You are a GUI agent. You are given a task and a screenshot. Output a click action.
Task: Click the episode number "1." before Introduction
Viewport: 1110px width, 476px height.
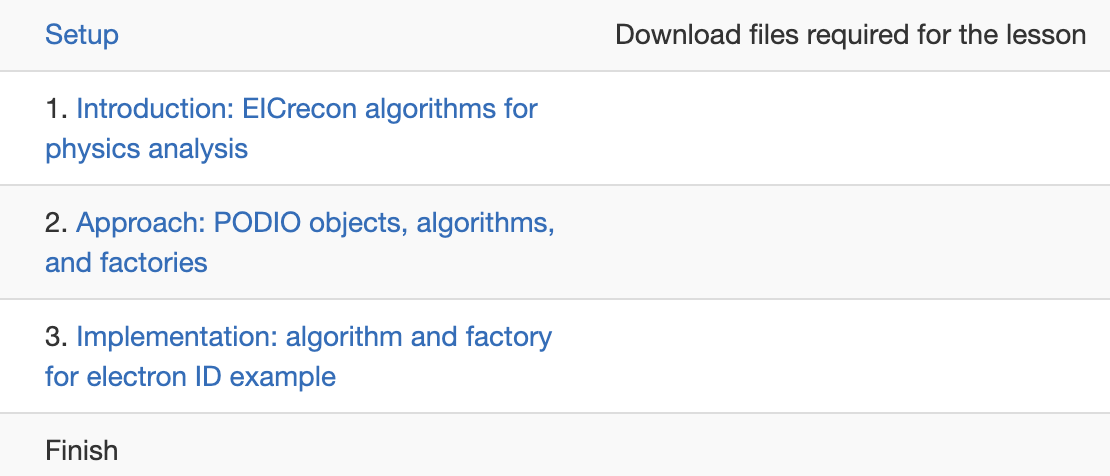point(56,108)
